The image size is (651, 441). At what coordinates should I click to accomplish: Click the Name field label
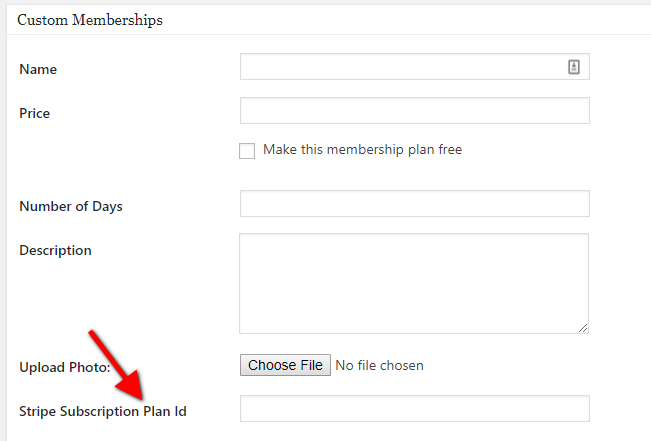point(38,70)
